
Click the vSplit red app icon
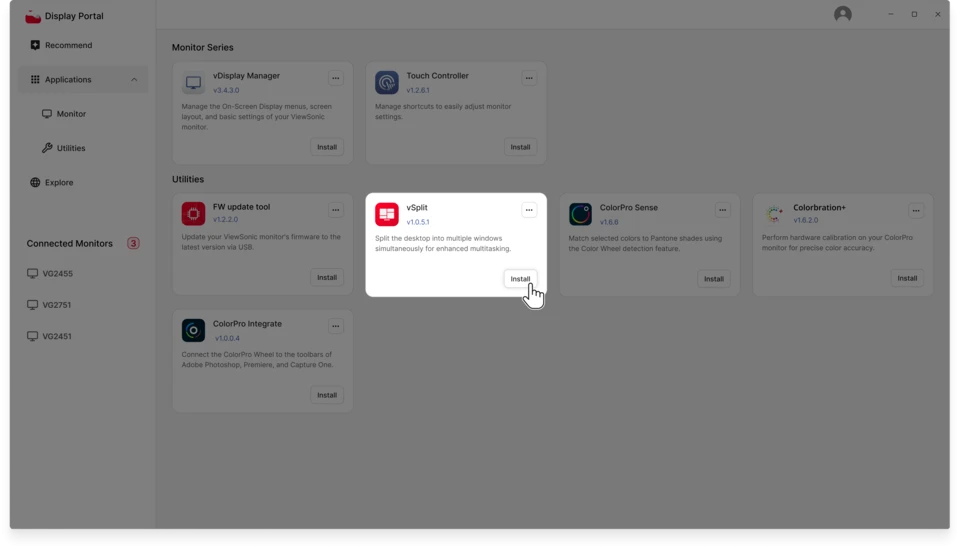387,214
